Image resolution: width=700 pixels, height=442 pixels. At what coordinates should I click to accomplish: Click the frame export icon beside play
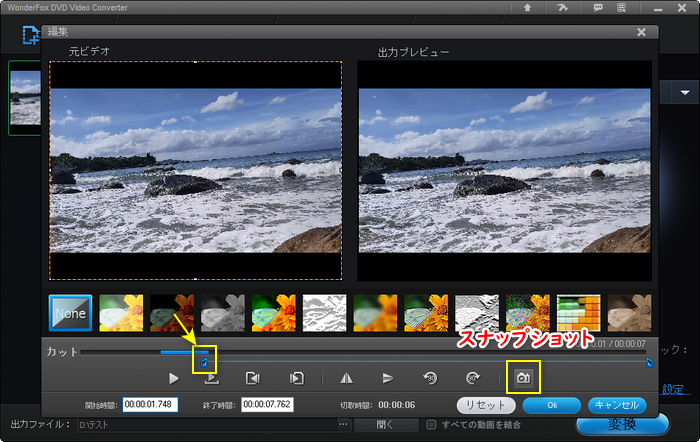[x=211, y=379]
